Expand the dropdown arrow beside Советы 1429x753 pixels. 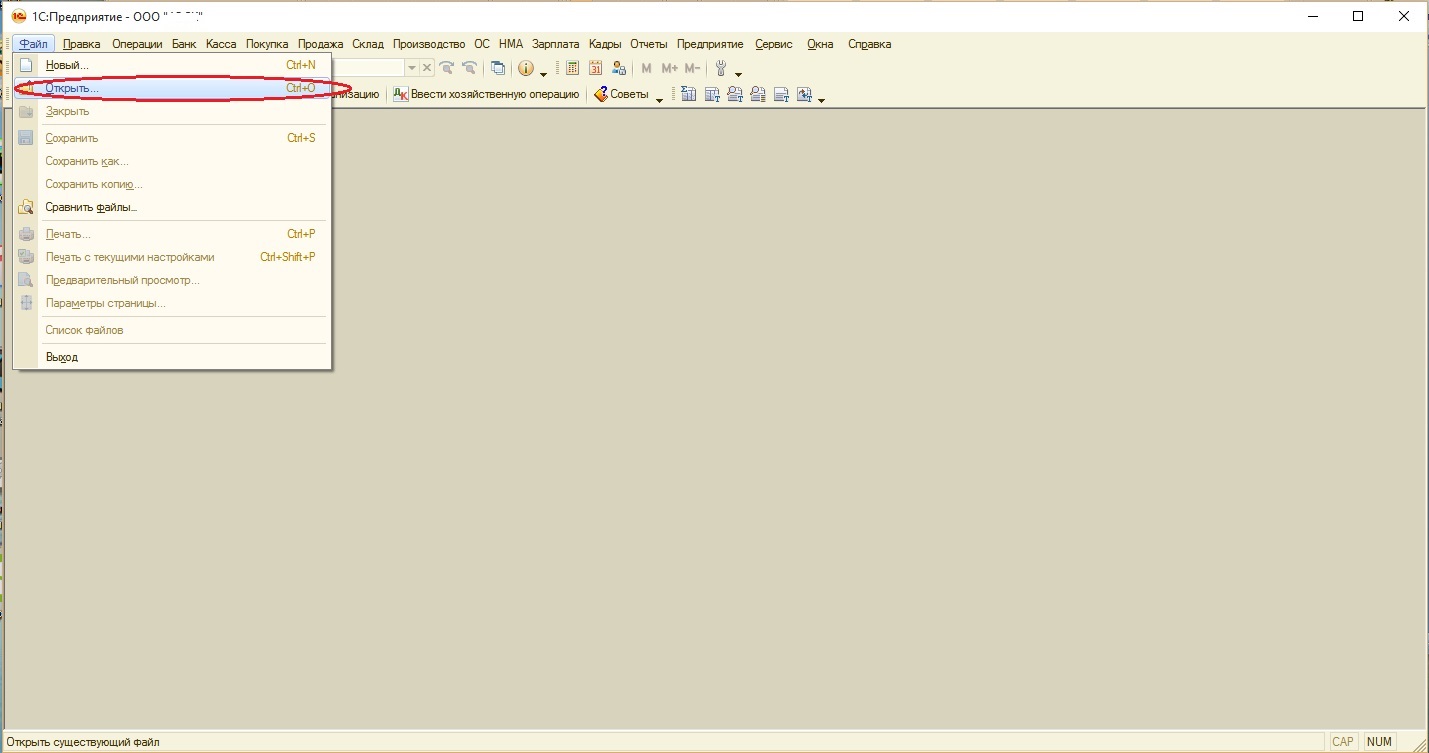(659, 98)
